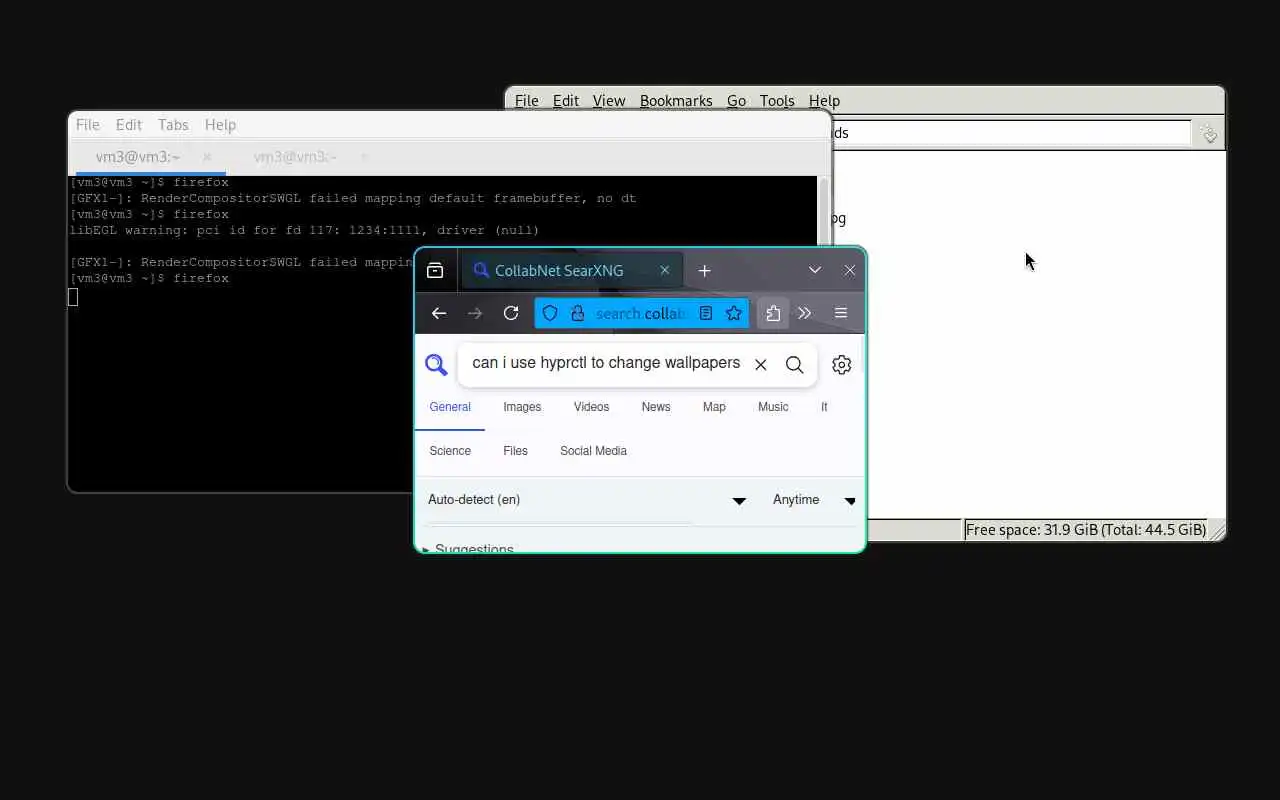1280x800 pixels.
Task: Open tracking protection shield in address bar
Action: [x=550, y=313]
